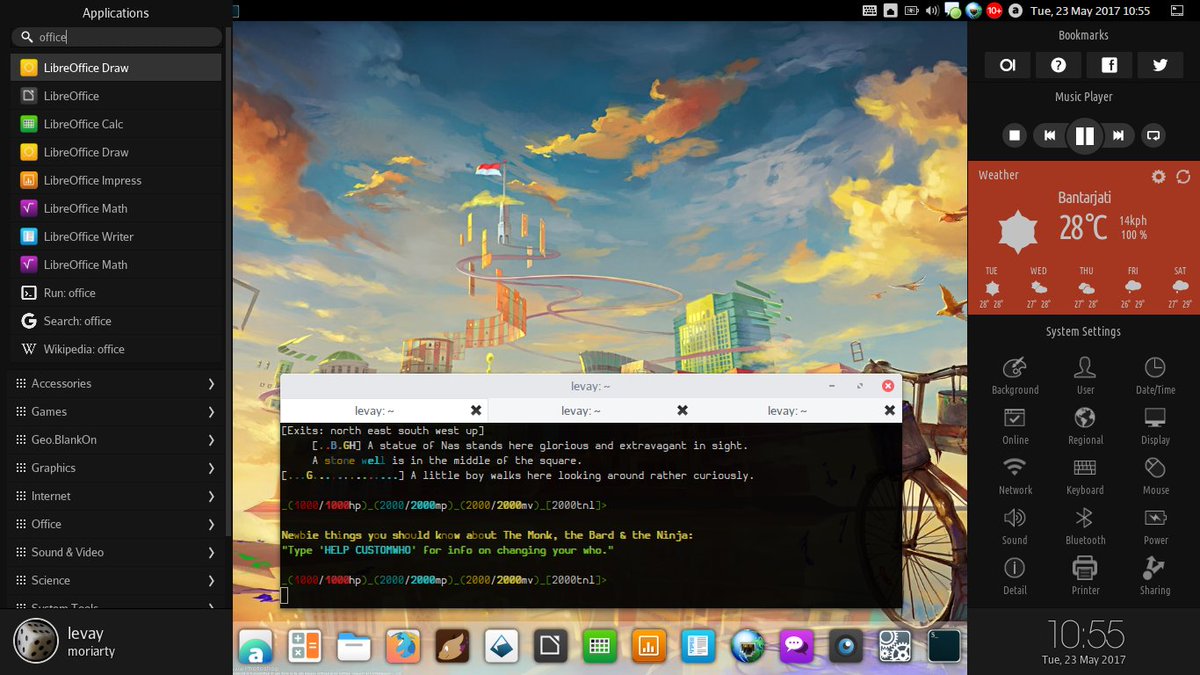Refresh the Weather widget

pyautogui.click(x=1183, y=176)
